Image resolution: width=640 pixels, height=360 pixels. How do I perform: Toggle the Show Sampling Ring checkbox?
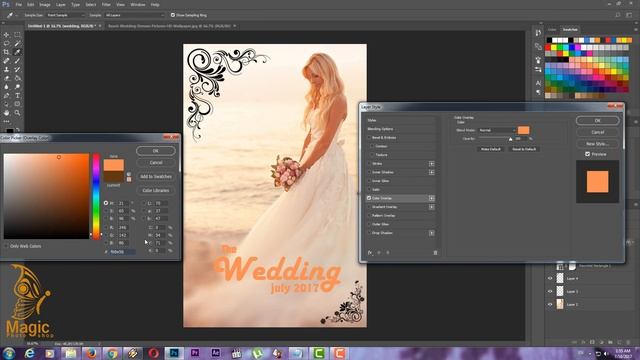click(x=173, y=15)
